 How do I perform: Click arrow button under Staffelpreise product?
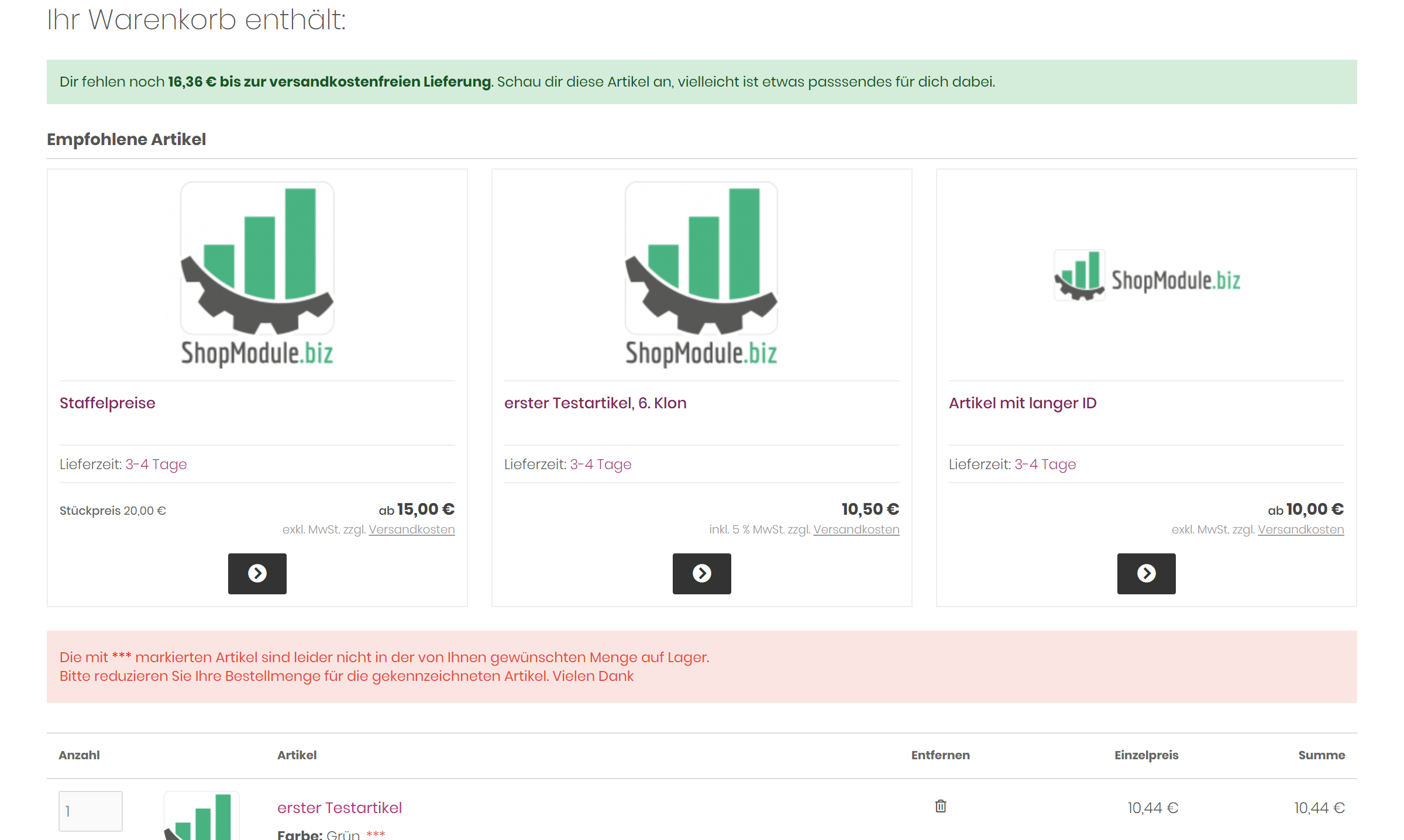click(x=257, y=573)
